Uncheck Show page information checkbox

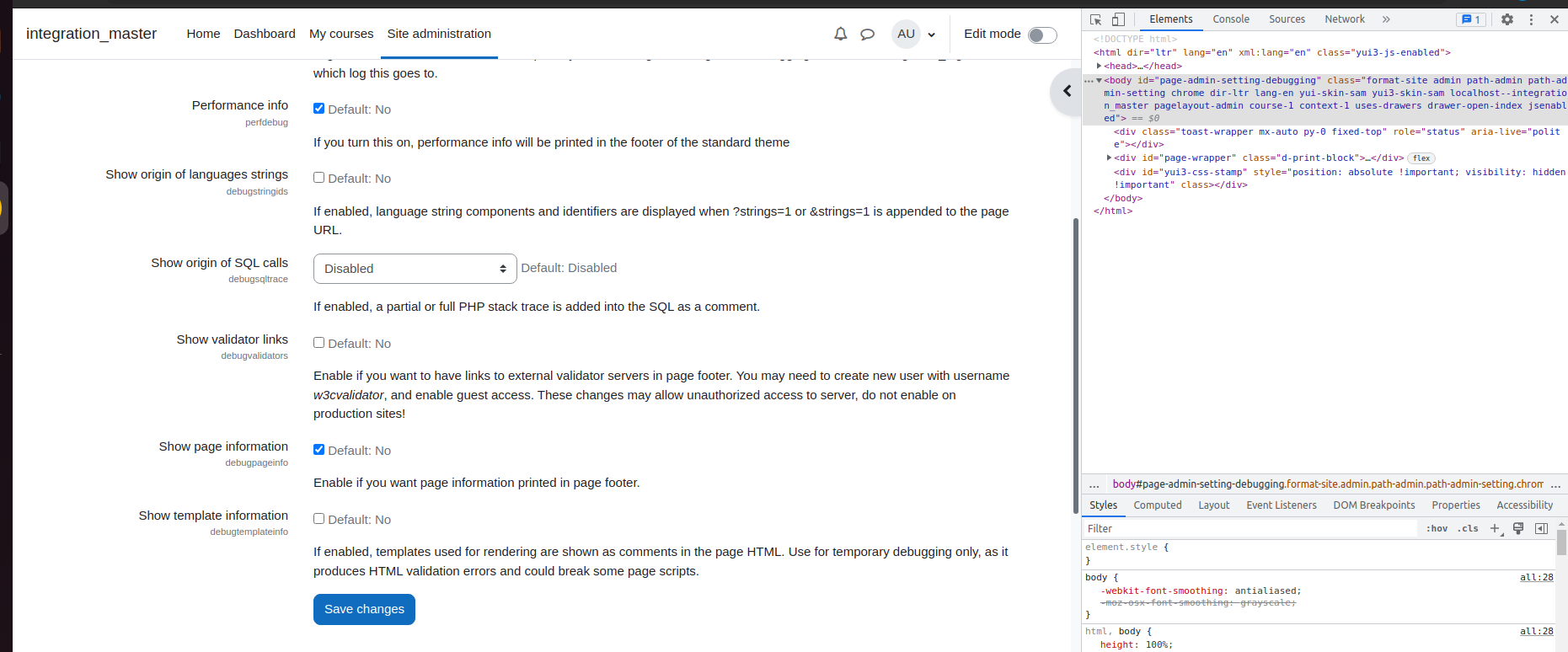click(x=319, y=450)
